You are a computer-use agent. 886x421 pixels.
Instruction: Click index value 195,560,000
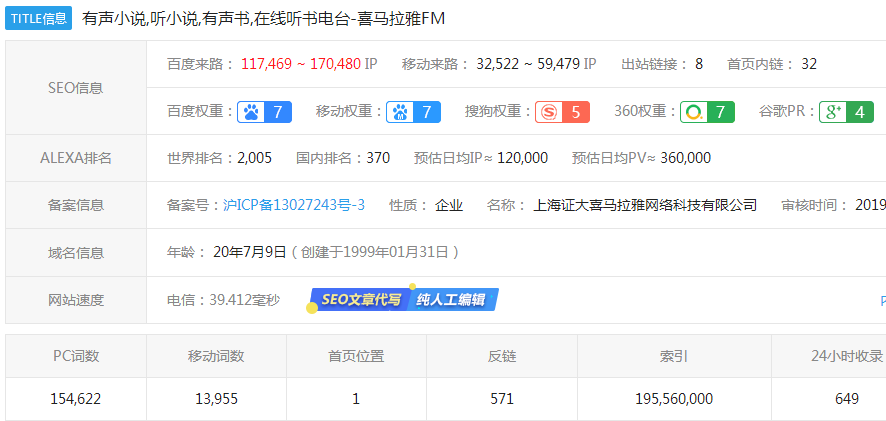(674, 399)
